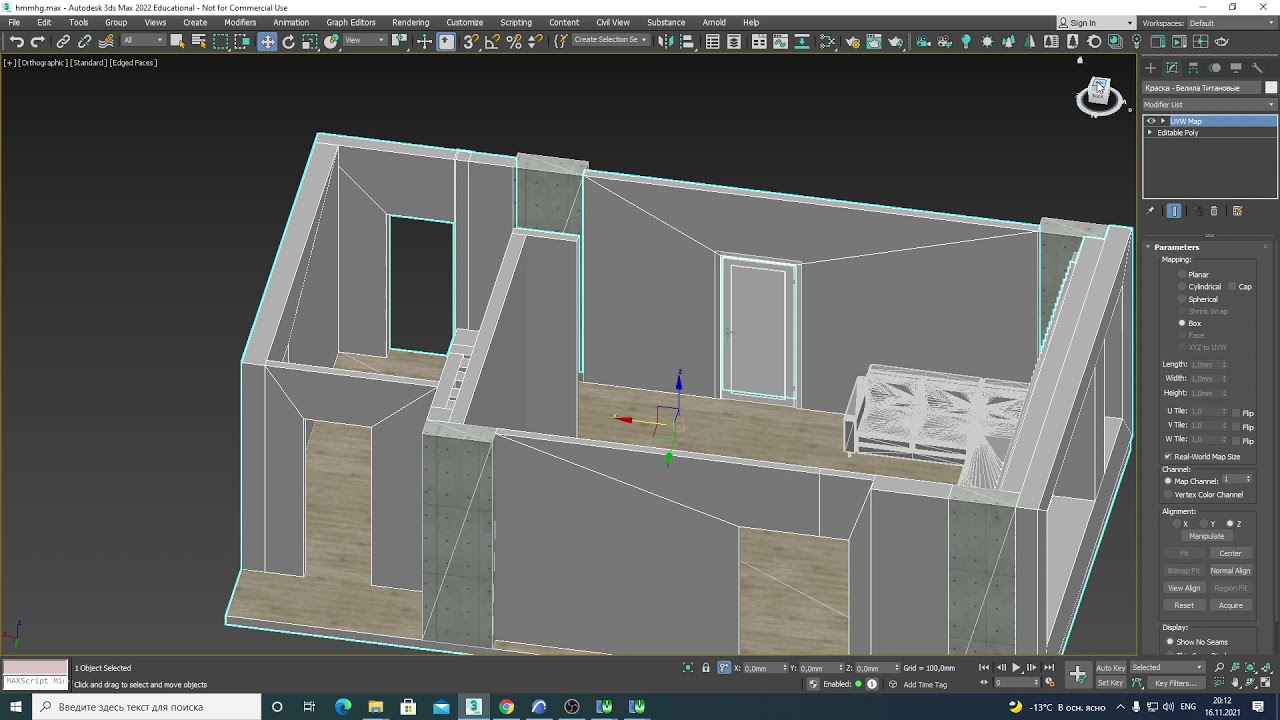
Task: Toggle the selection lock padlock icon
Action: pos(706,668)
